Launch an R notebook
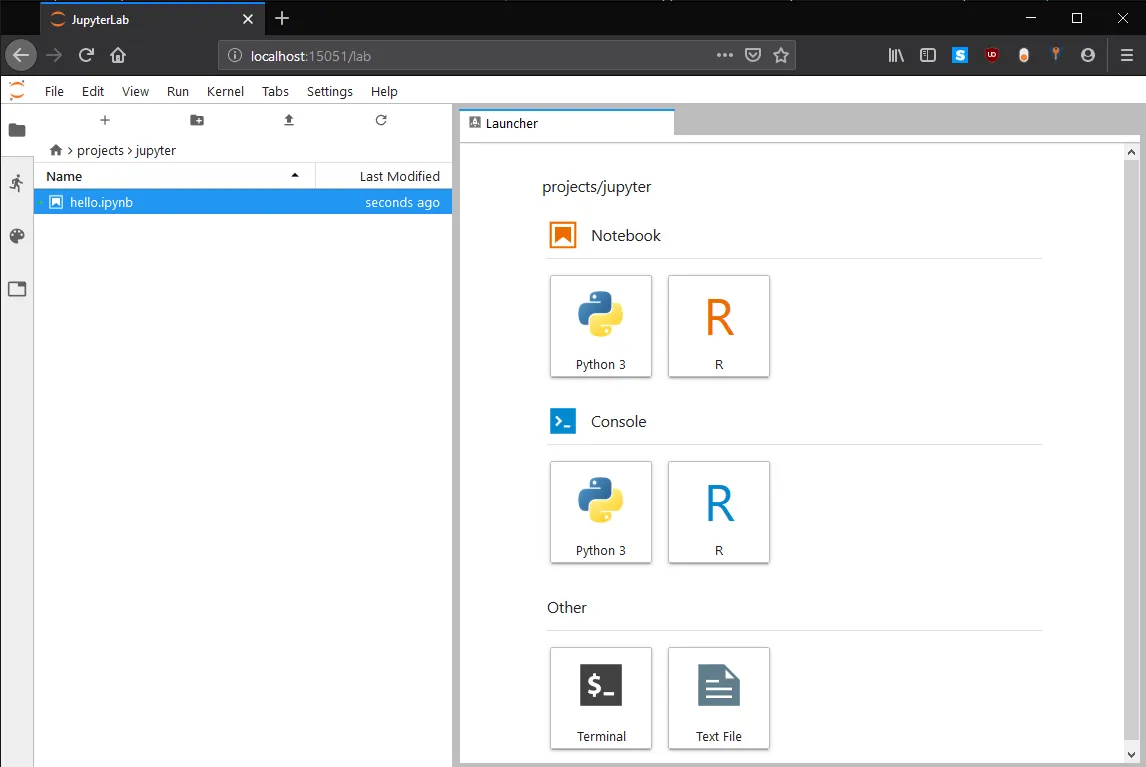 coord(718,326)
